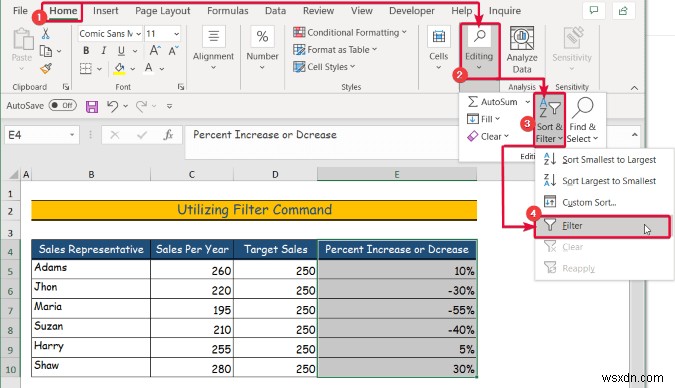Open Format as Table menu

[335, 50]
